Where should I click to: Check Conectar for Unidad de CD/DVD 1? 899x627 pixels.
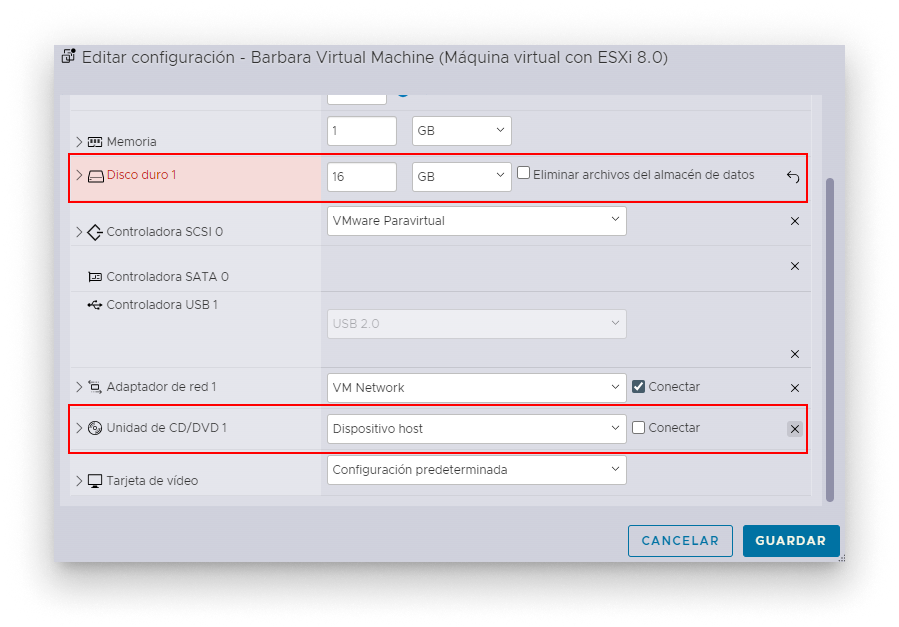(639, 428)
